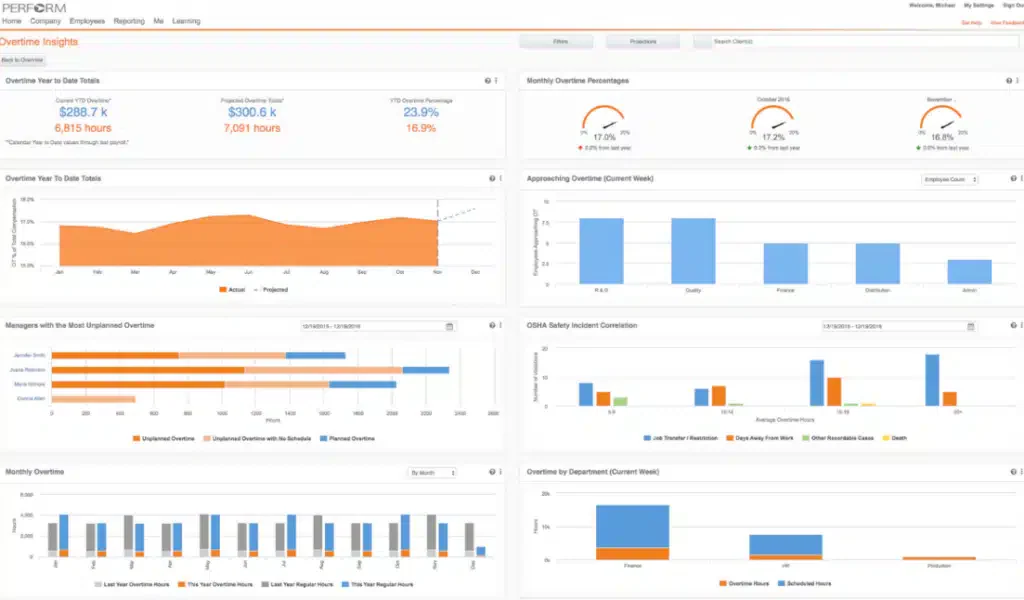1024x600 pixels.
Task: Open Employee Count dropdown in Approaching Overtime
Action: [950, 179]
